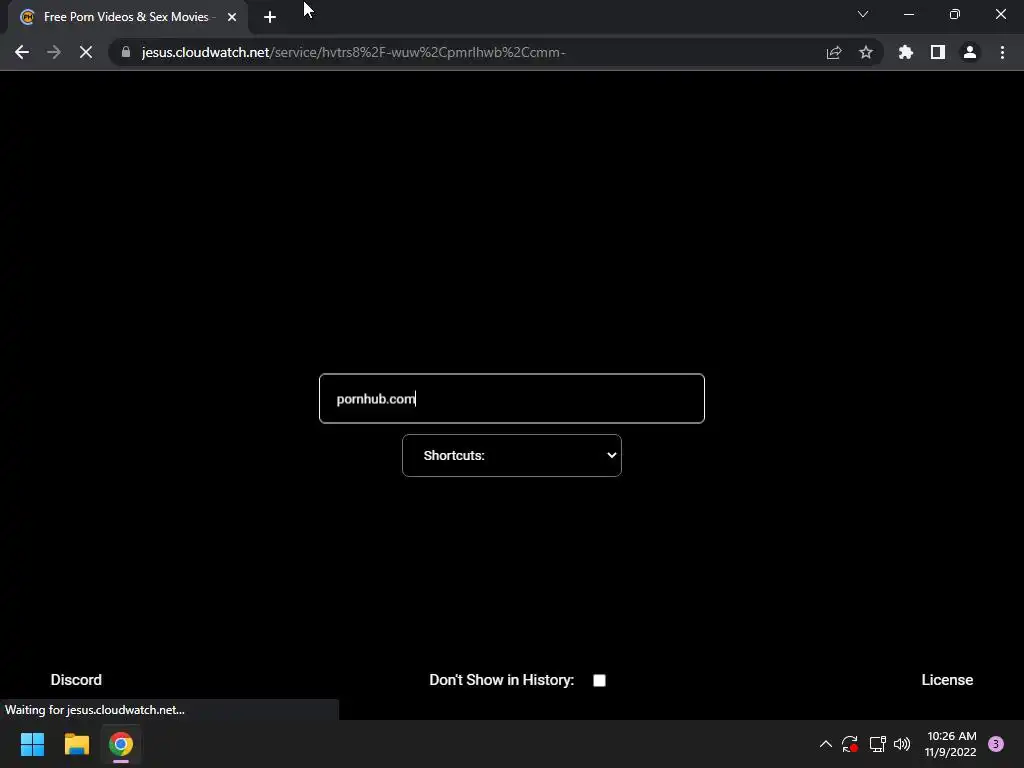This screenshot has height=768, width=1024.
Task: Open the Chrome three-dot menu
Action: coord(1002,52)
